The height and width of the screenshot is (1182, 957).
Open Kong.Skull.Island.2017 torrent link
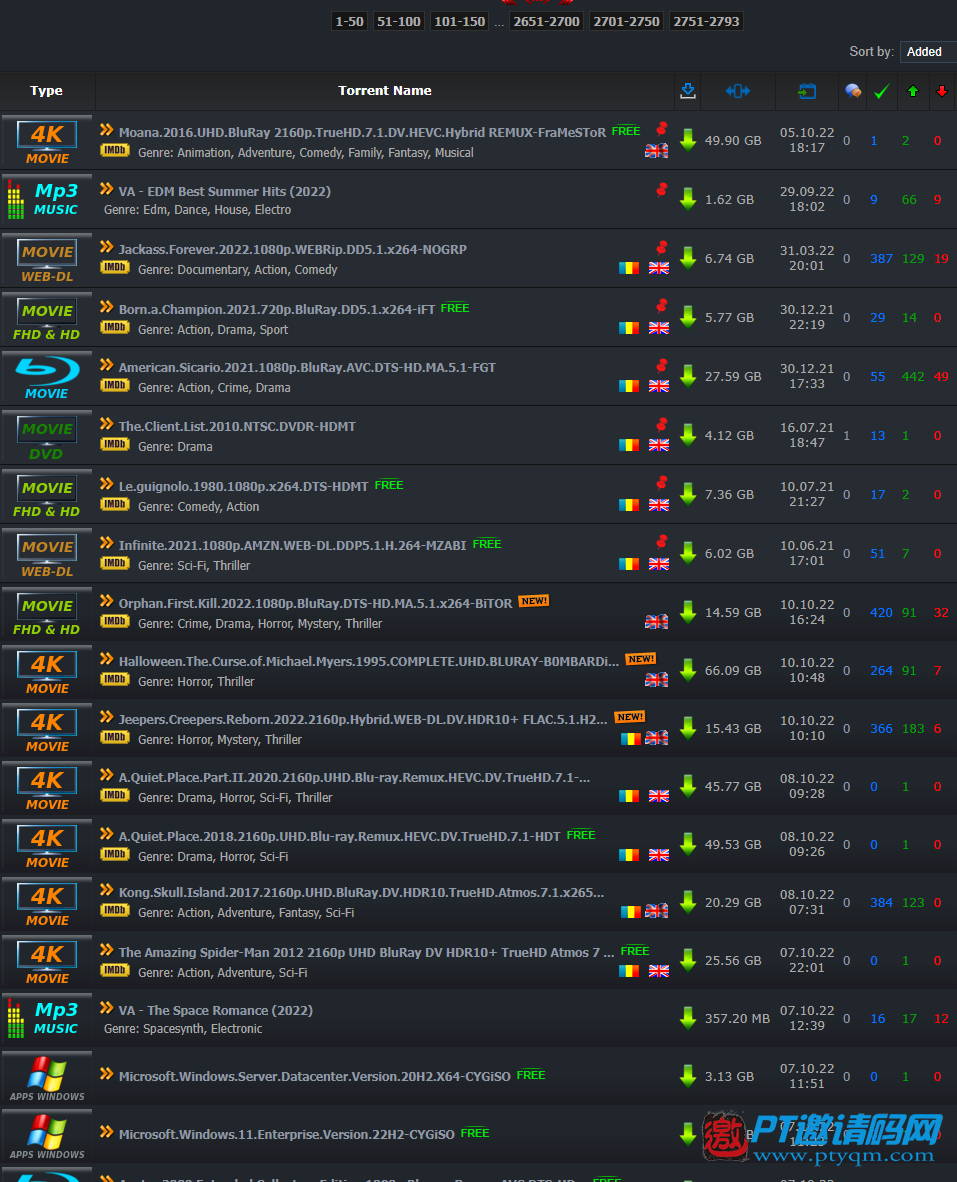tap(361, 893)
